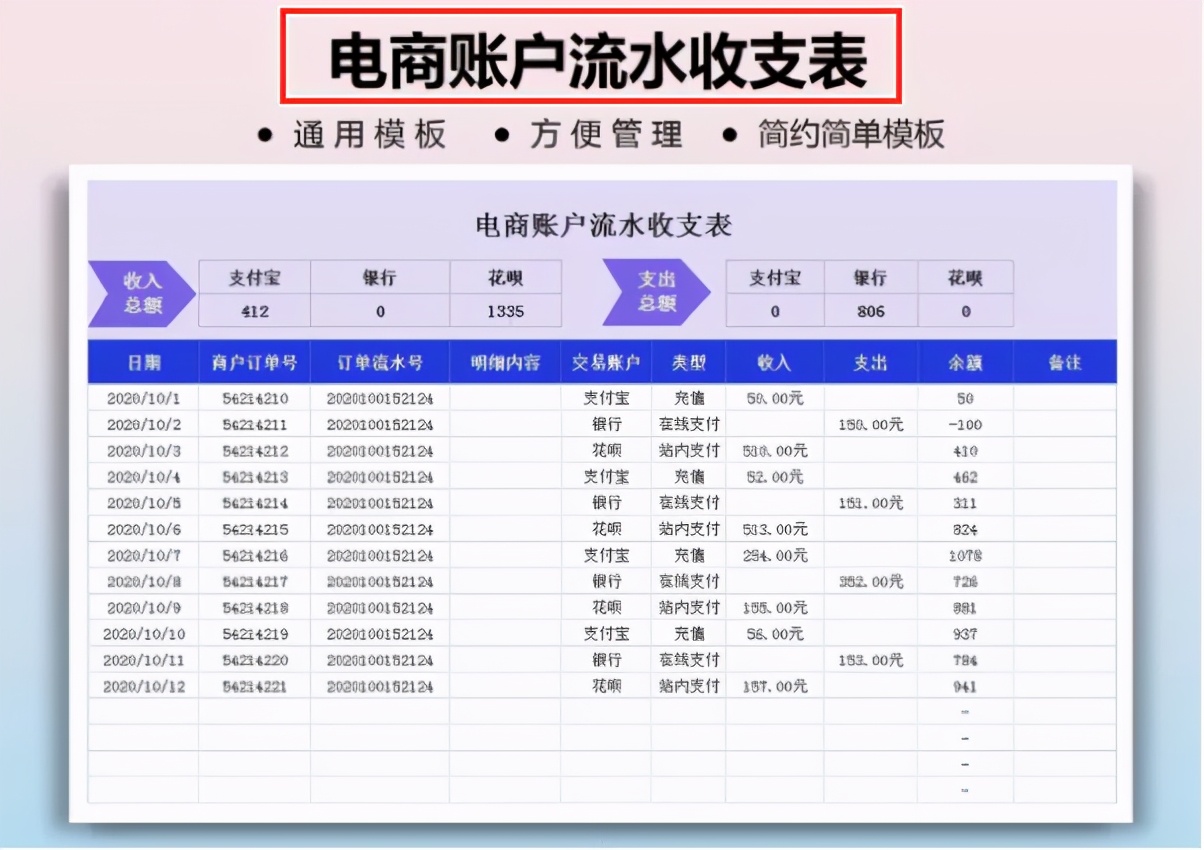Click the 花呗 header showing income total 1335
Image resolution: width=1204 pixels, height=850 pixels.
[506, 277]
